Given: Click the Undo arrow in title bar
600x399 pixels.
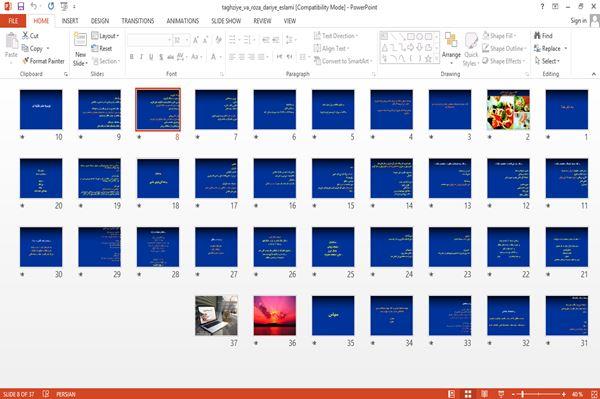Looking at the screenshot, I should [34, 6].
